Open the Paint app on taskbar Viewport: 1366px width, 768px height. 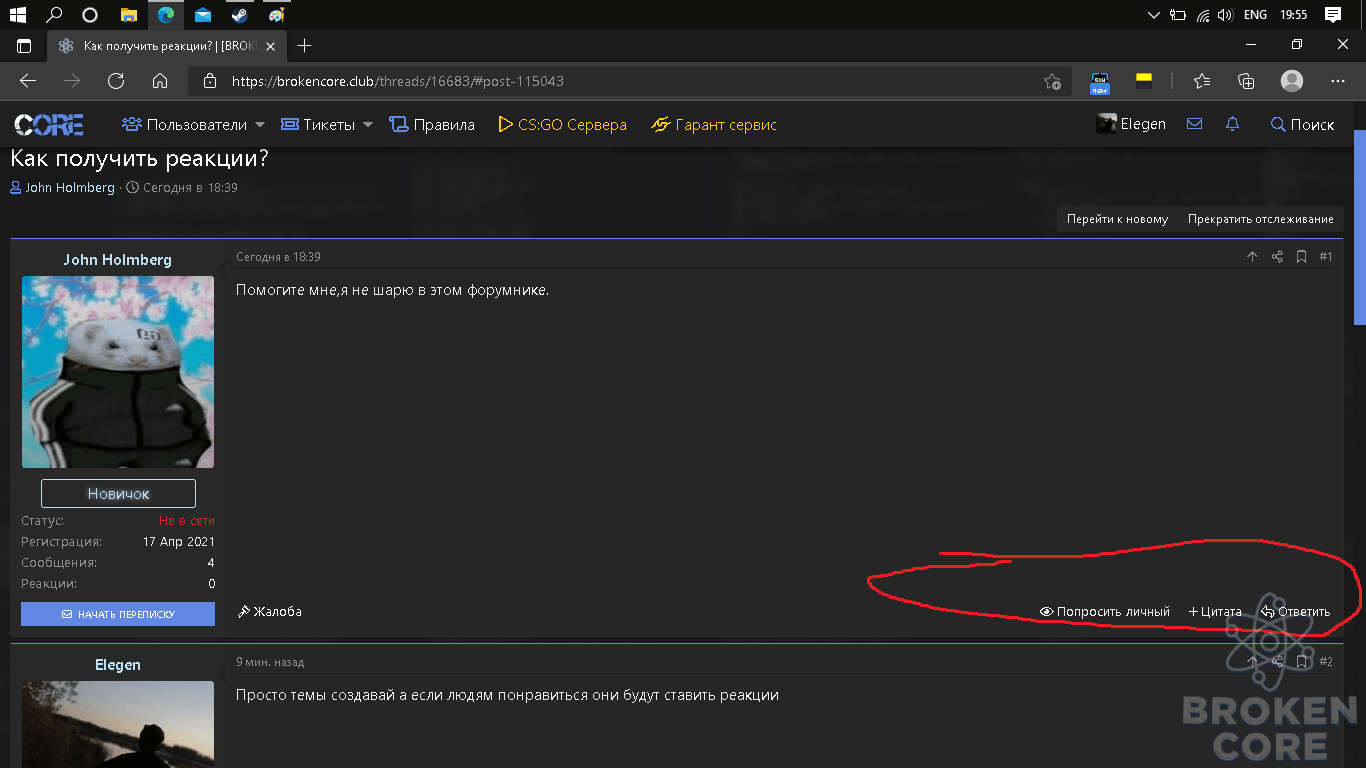276,15
